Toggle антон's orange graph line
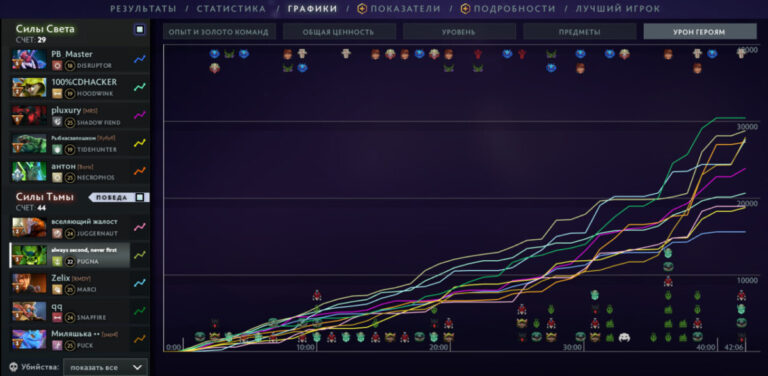768x376 pixels. click(x=140, y=171)
